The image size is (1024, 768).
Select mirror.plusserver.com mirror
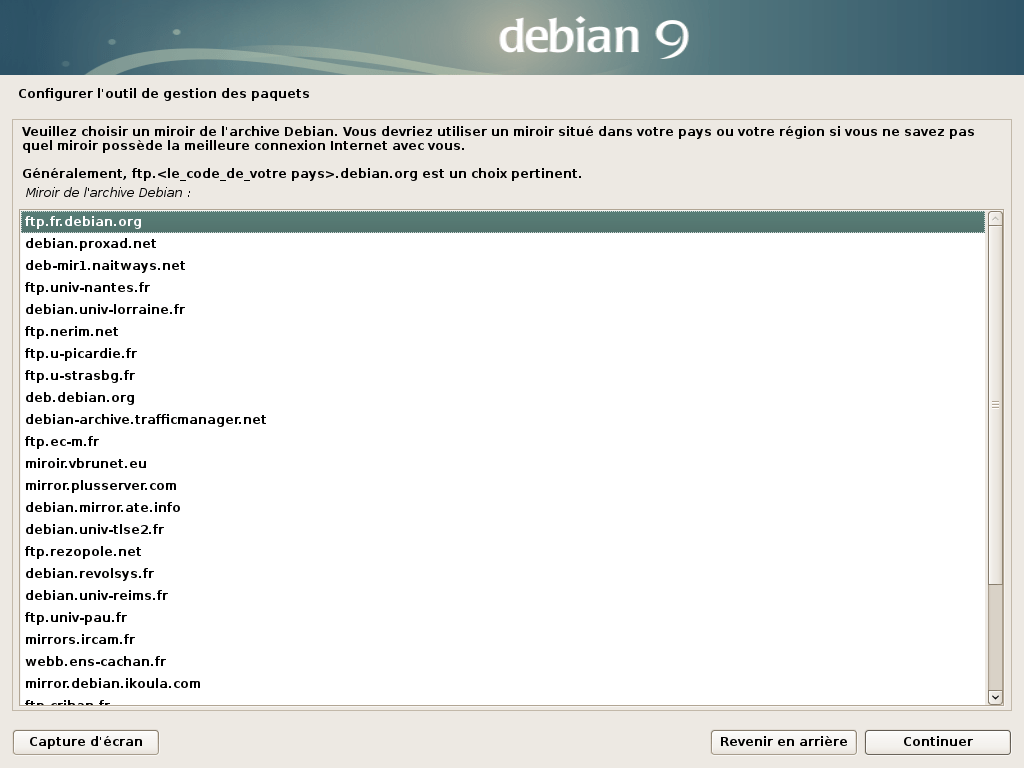502,486
